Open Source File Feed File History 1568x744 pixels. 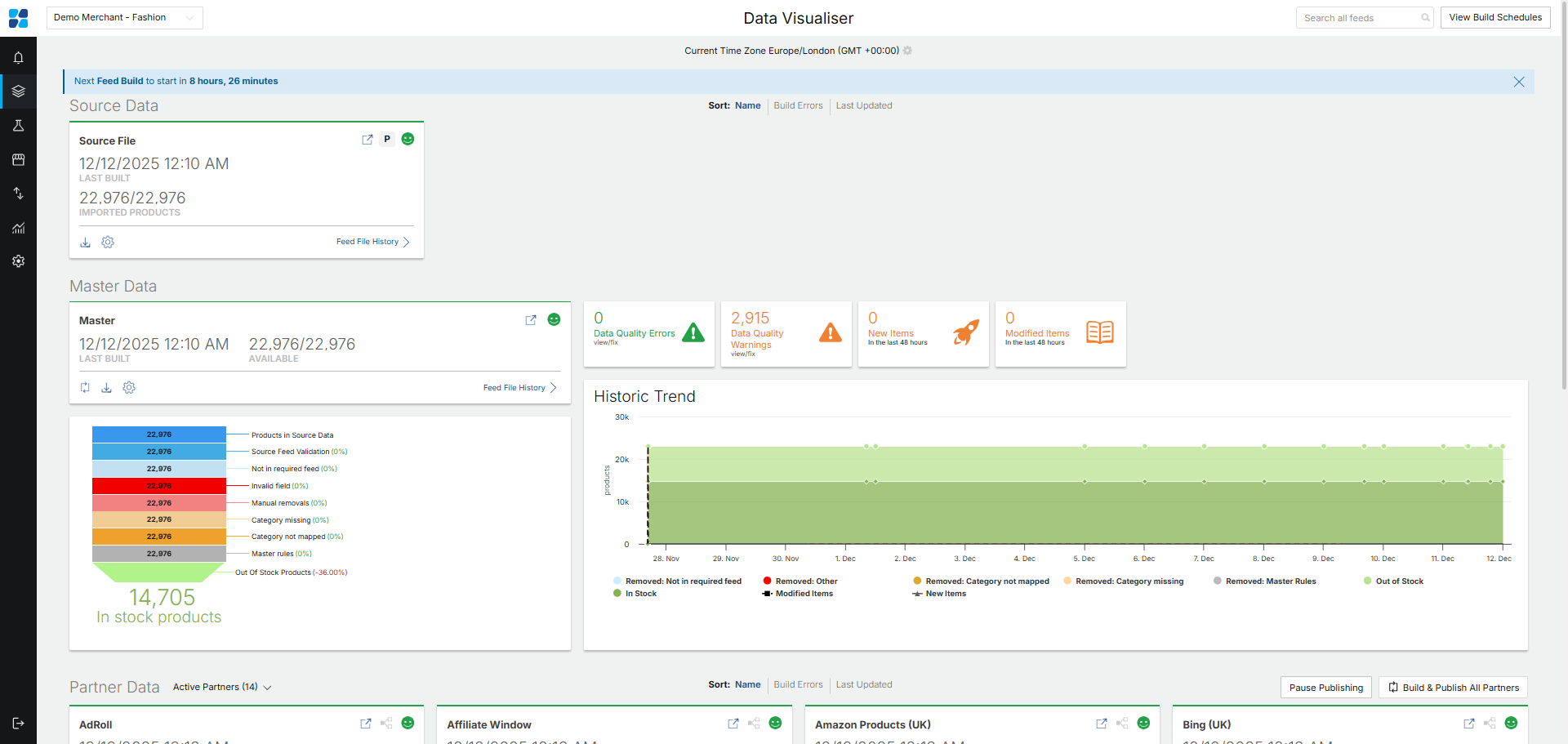click(372, 242)
